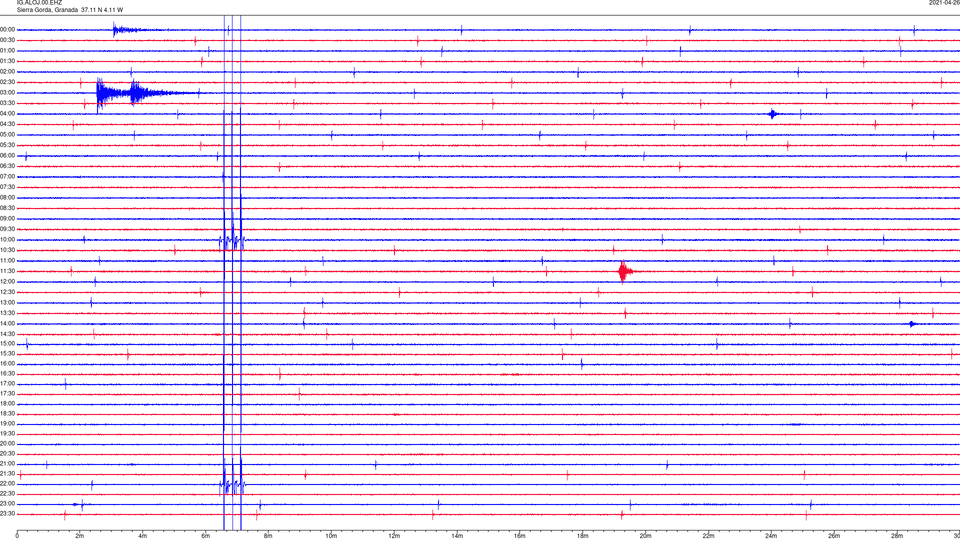Select the 6m axis tick label
The width and height of the screenshot is (960, 540).
pyautogui.click(x=205, y=536)
